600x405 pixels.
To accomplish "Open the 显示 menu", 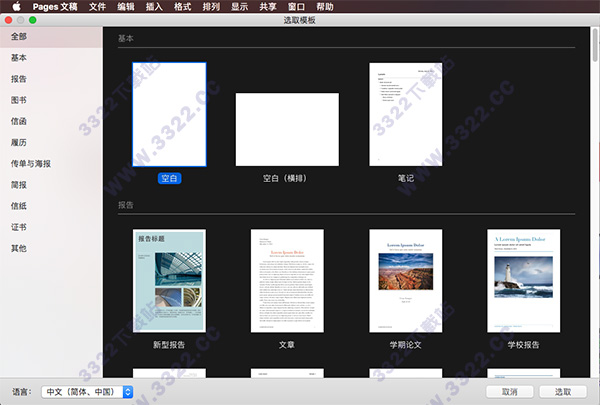I will click(240, 7).
